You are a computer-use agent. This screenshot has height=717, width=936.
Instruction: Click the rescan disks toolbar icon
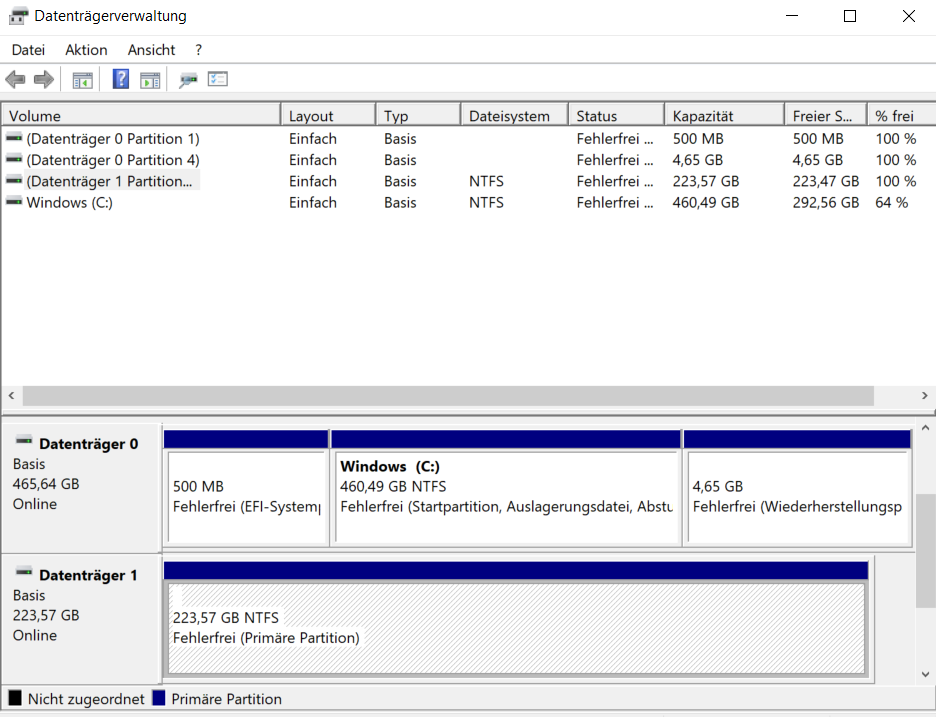tap(188, 80)
